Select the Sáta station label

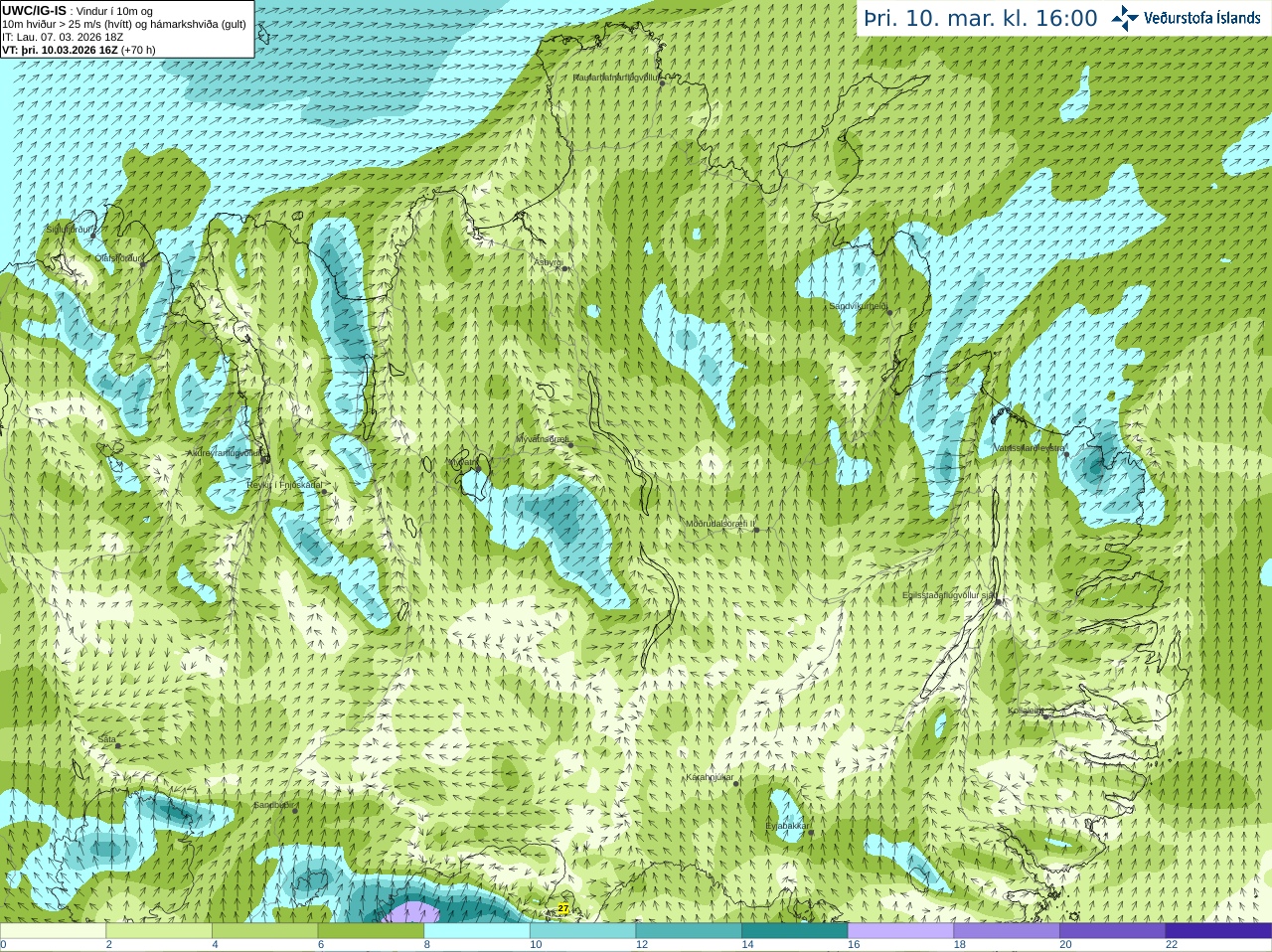point(107,739)
